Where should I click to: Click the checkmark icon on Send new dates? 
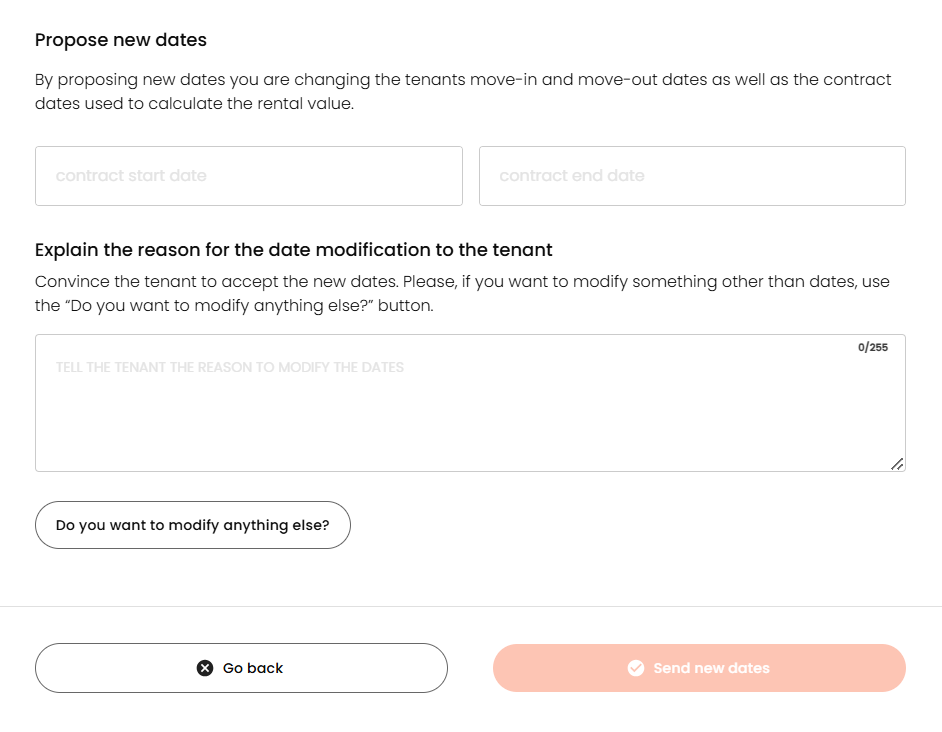tap(636, 668)
